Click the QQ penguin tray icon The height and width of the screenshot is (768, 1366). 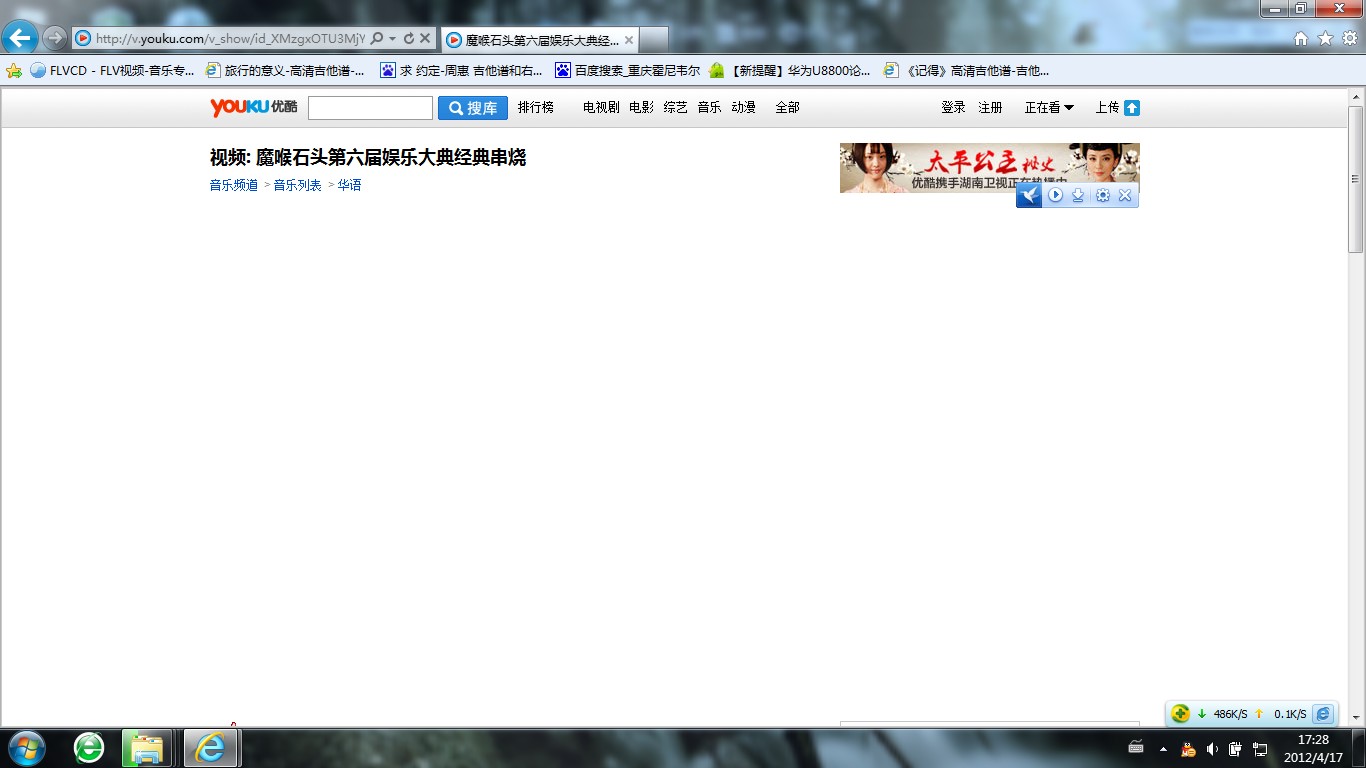[1188, 748]
